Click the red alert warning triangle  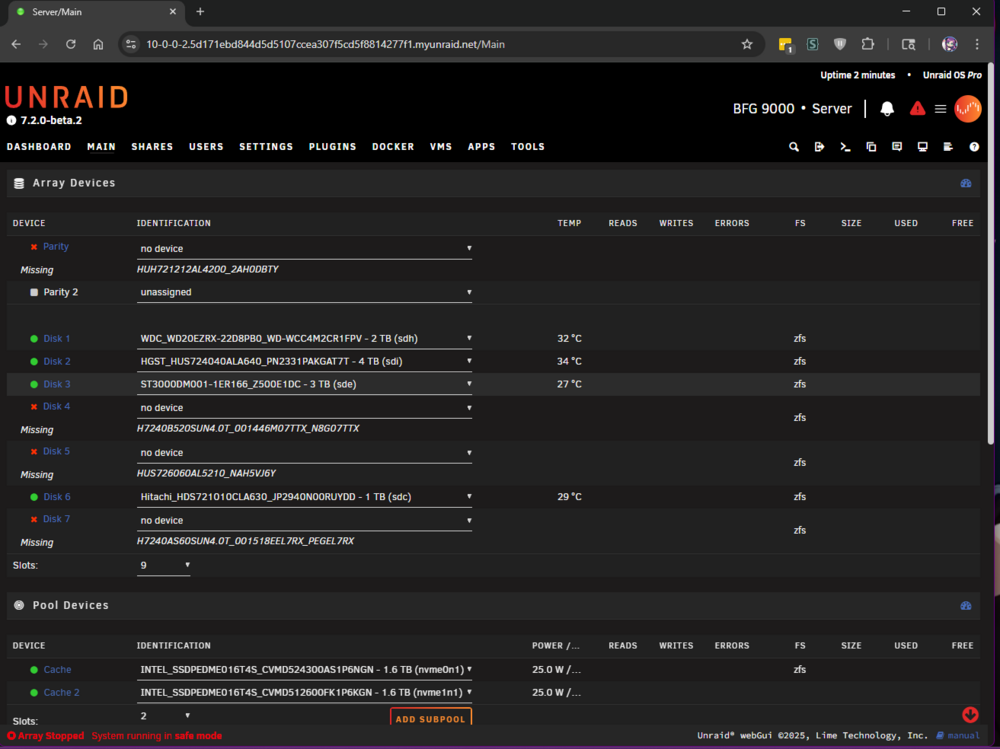pos(917,108)
